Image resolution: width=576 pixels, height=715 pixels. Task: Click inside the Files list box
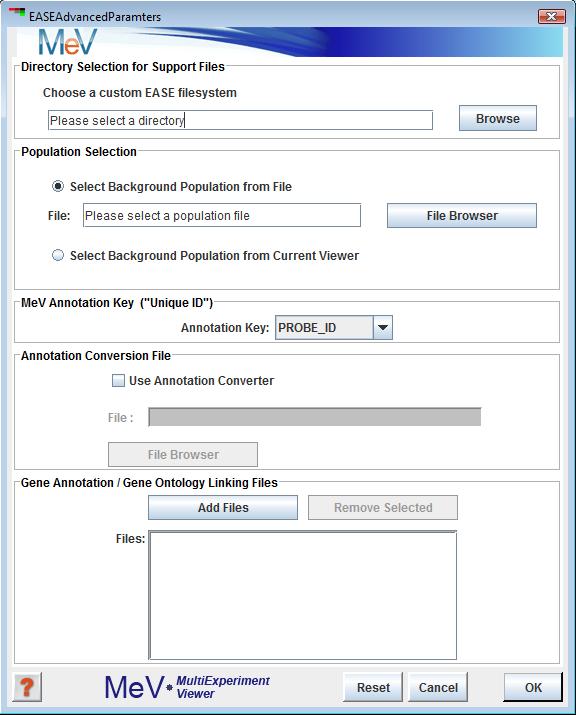click(x=303, y=596)
